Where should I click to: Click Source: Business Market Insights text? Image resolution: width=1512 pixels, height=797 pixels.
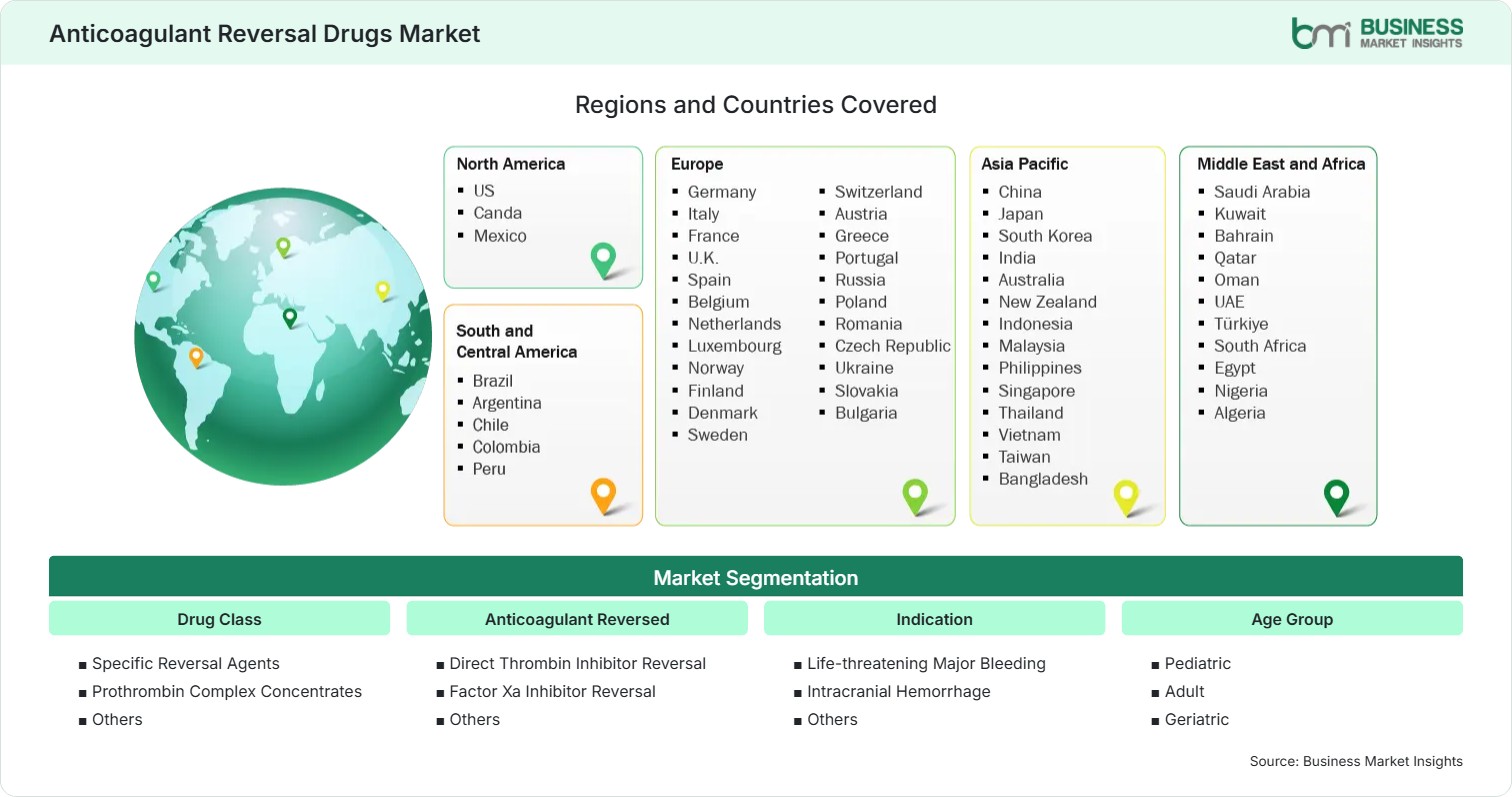coord(1356,761)
